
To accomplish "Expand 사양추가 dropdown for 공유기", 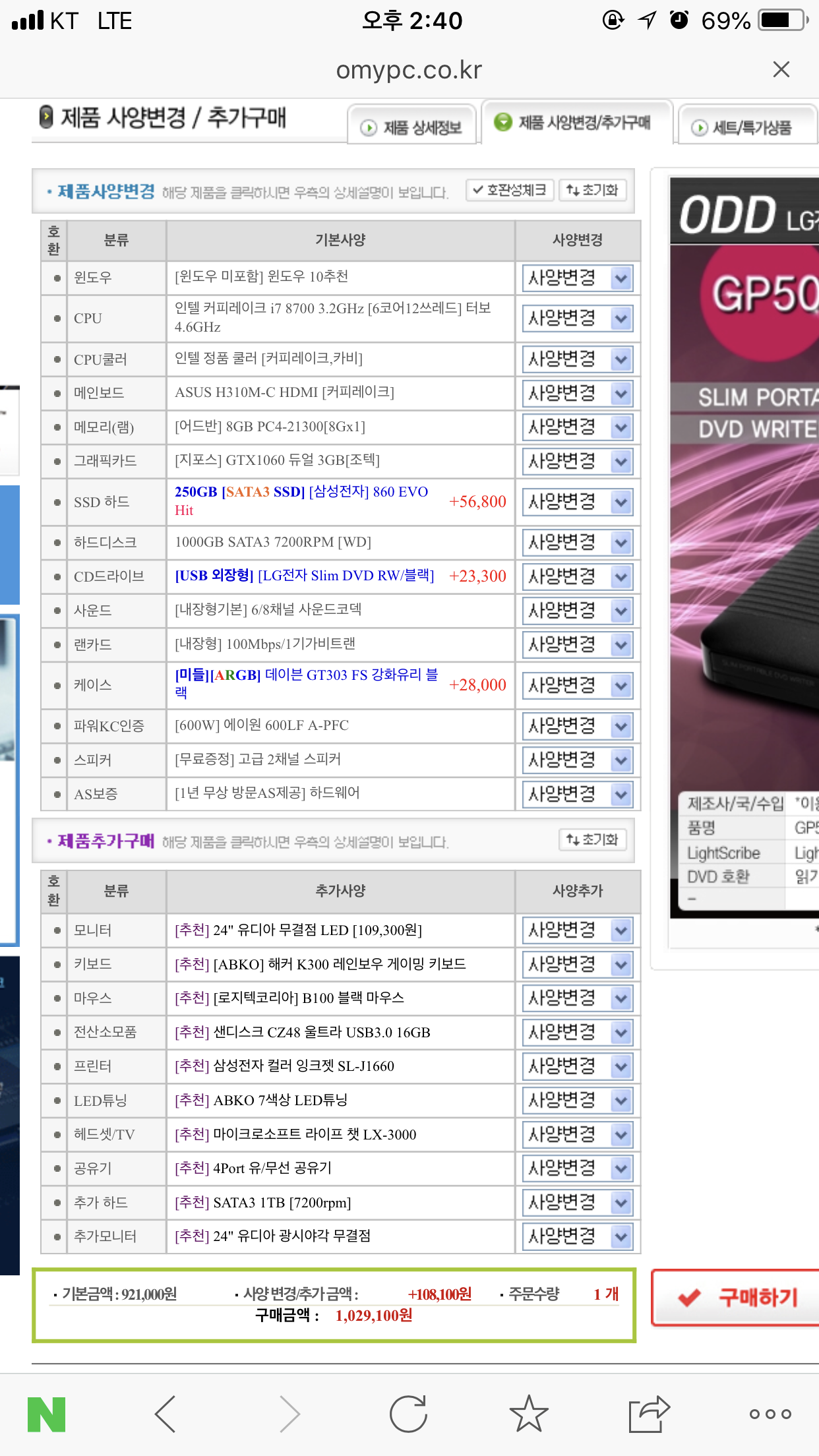I will tap(578, 1168).
